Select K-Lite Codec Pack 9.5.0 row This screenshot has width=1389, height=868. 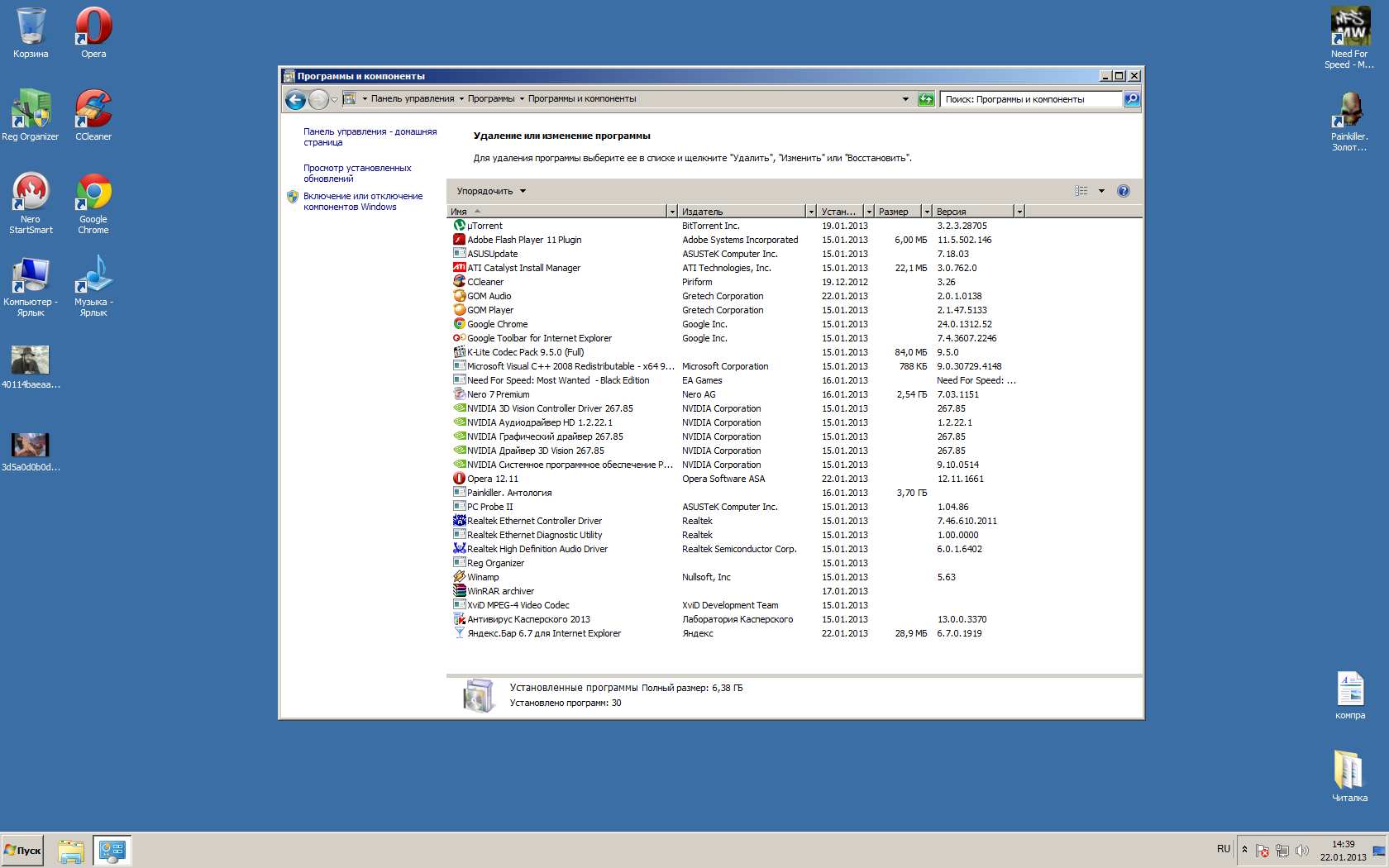click(736, 352)
